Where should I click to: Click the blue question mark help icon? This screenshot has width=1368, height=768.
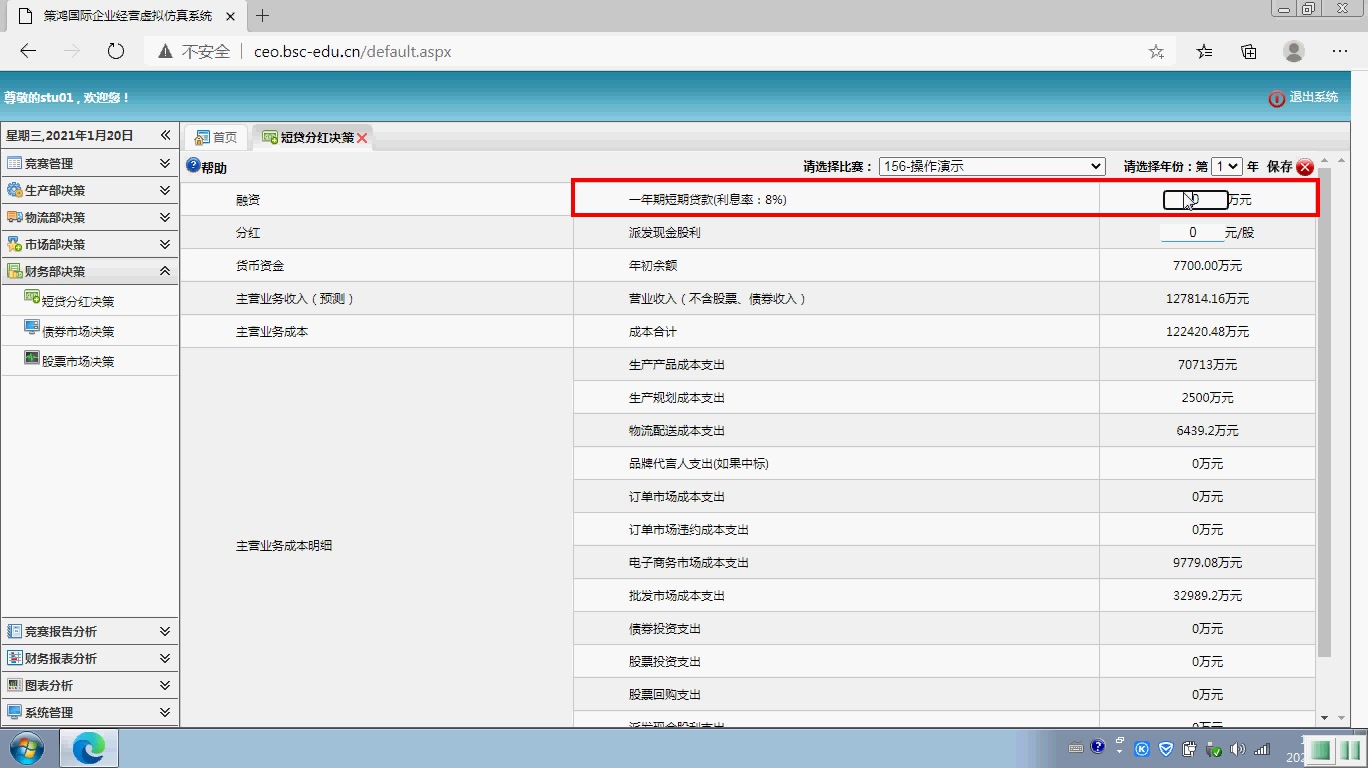(x=193, y=166)
